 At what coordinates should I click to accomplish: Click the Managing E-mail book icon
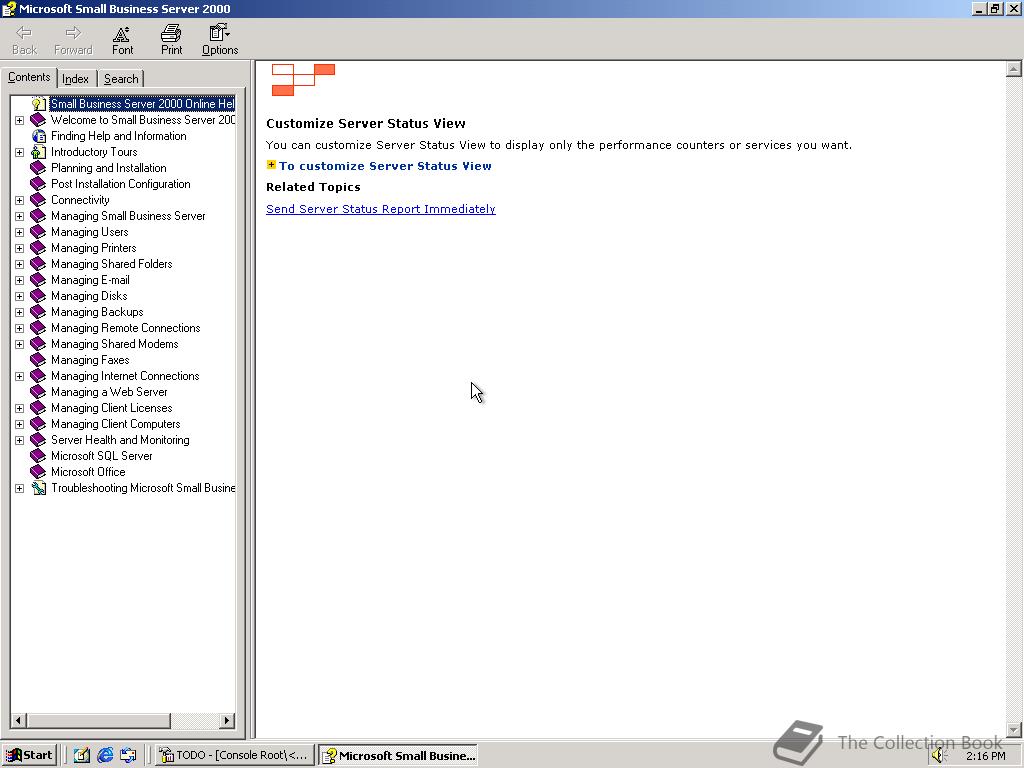point(39,280)
